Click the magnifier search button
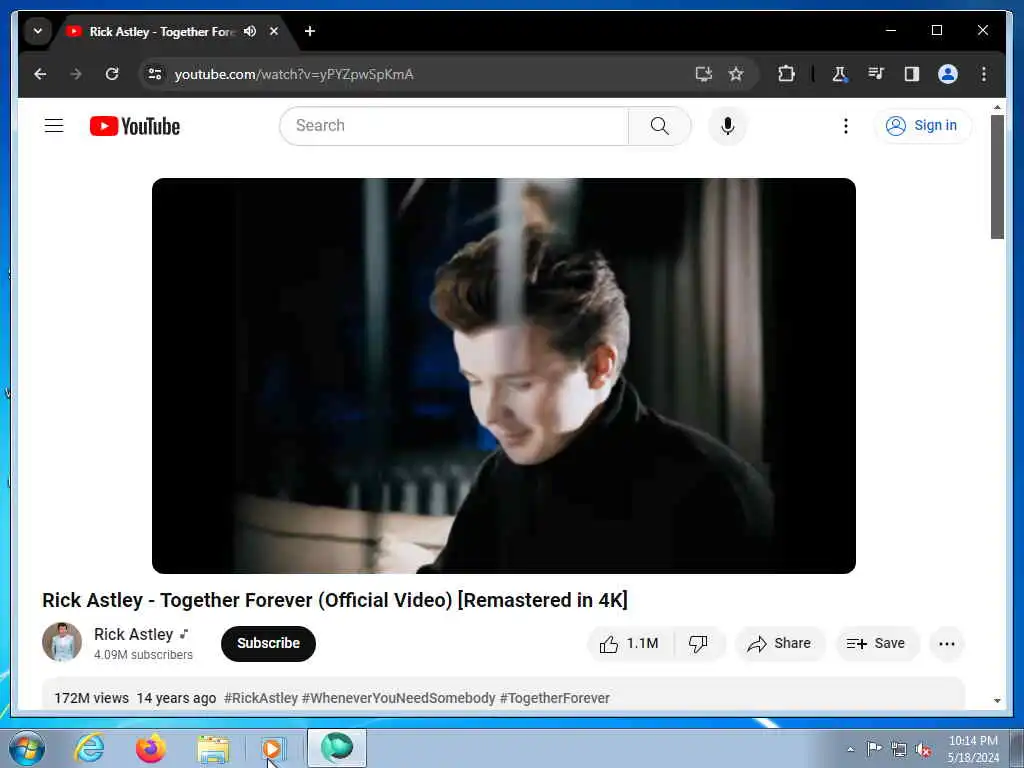The image size is (1024, 768). tap(660, 125)
